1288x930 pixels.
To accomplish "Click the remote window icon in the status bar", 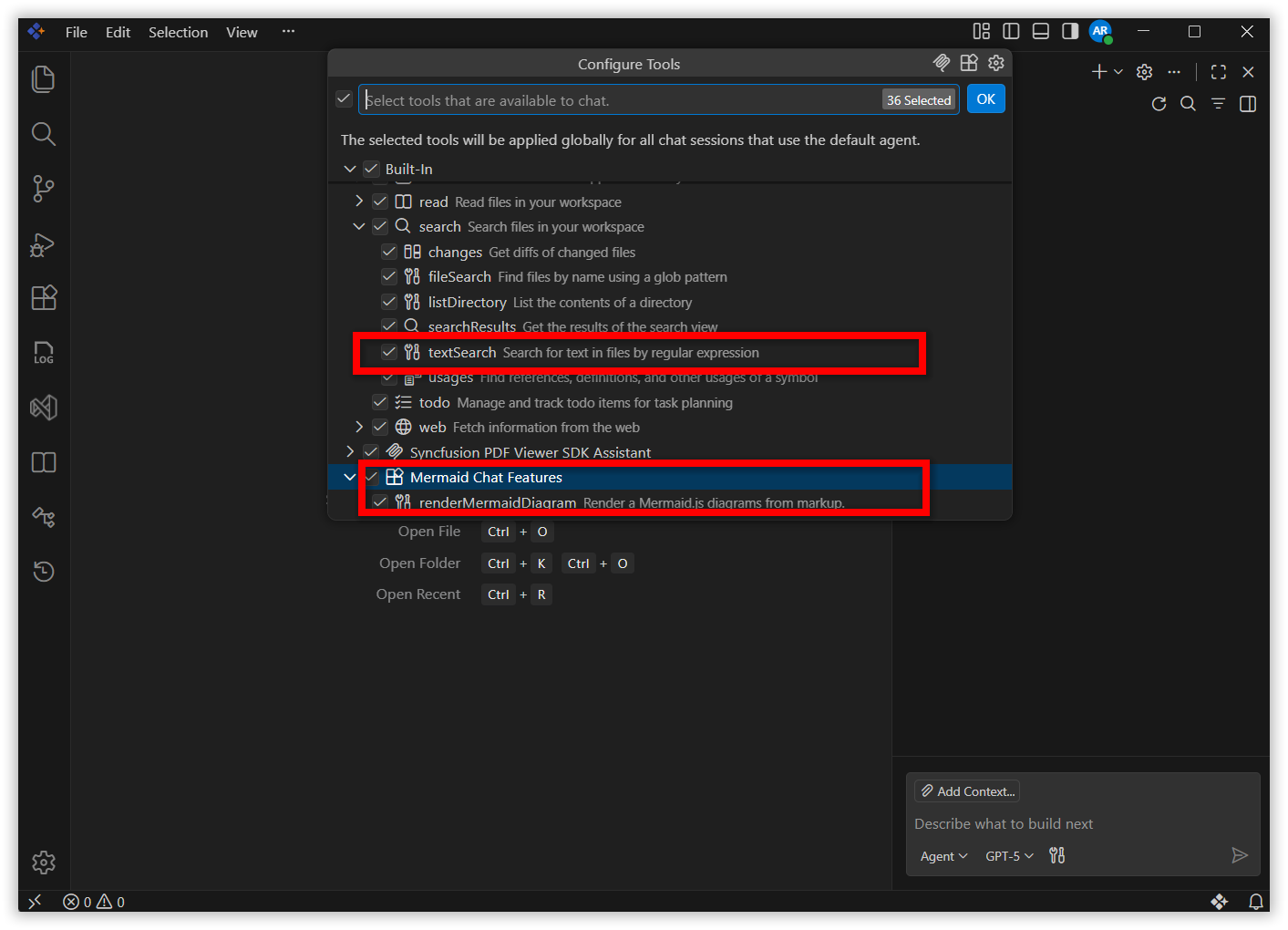I will [35, 902].
